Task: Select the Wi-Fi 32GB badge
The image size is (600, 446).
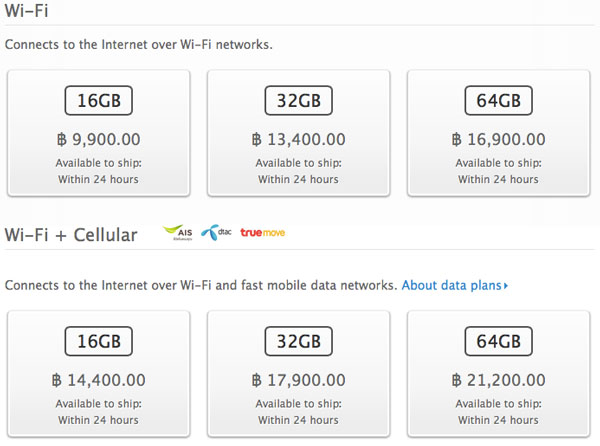Action: coord(299,101)
